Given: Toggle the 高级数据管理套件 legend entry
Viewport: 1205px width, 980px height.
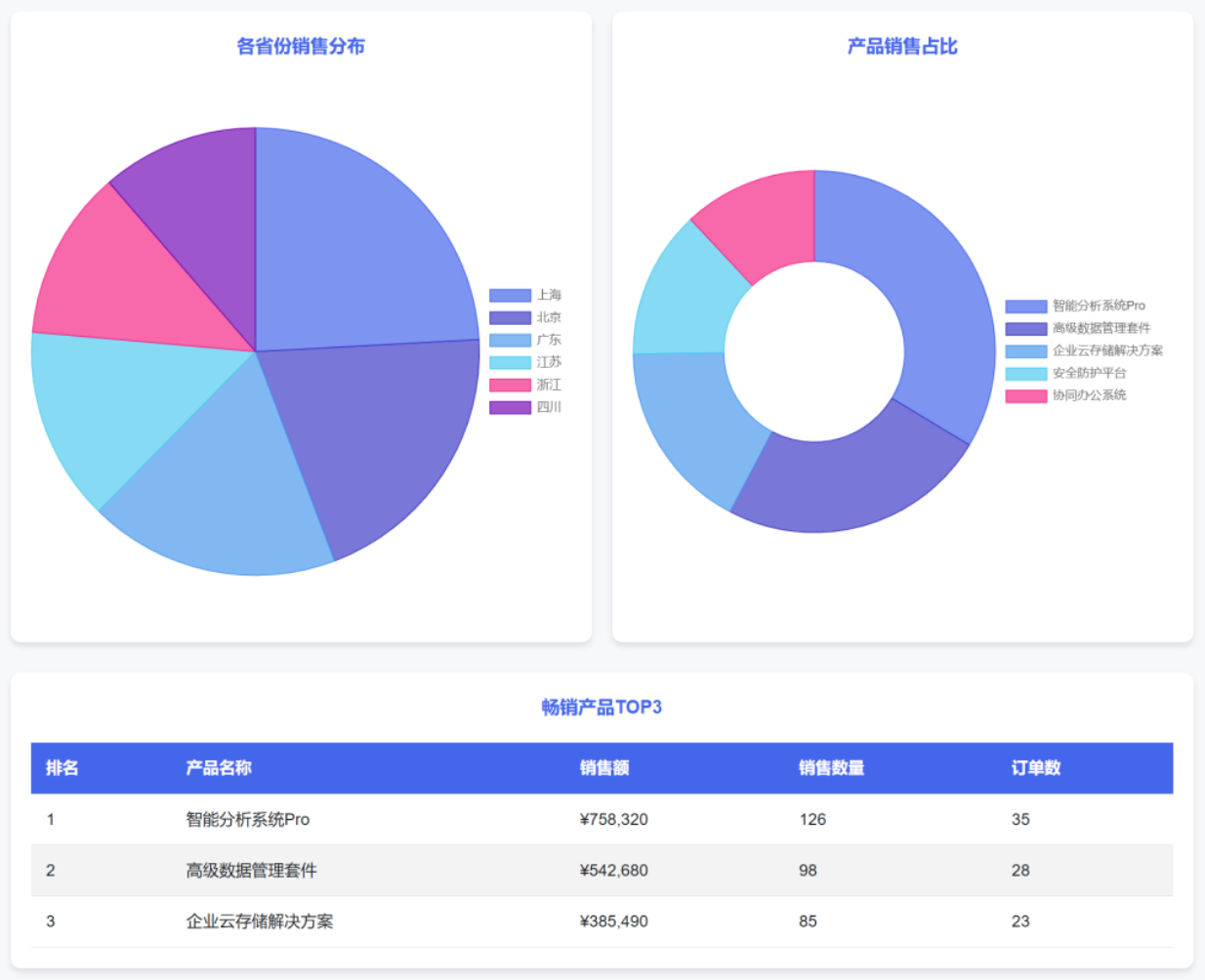Looking at the screenshot, I should coord(1078,328).
